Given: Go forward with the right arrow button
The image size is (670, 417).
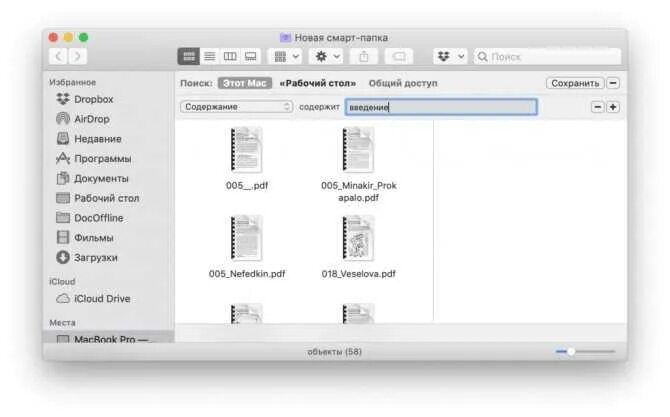Looking at the screenshot, I should click(x=77, y=56).
